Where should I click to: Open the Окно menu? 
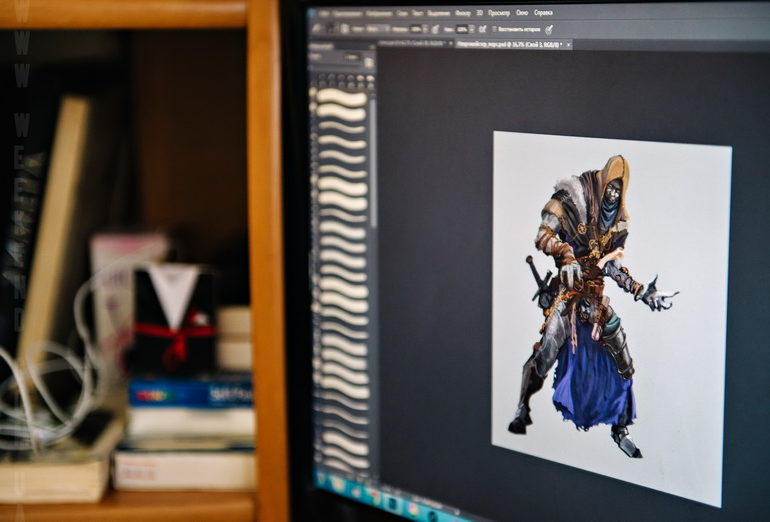tap(522, 13)
